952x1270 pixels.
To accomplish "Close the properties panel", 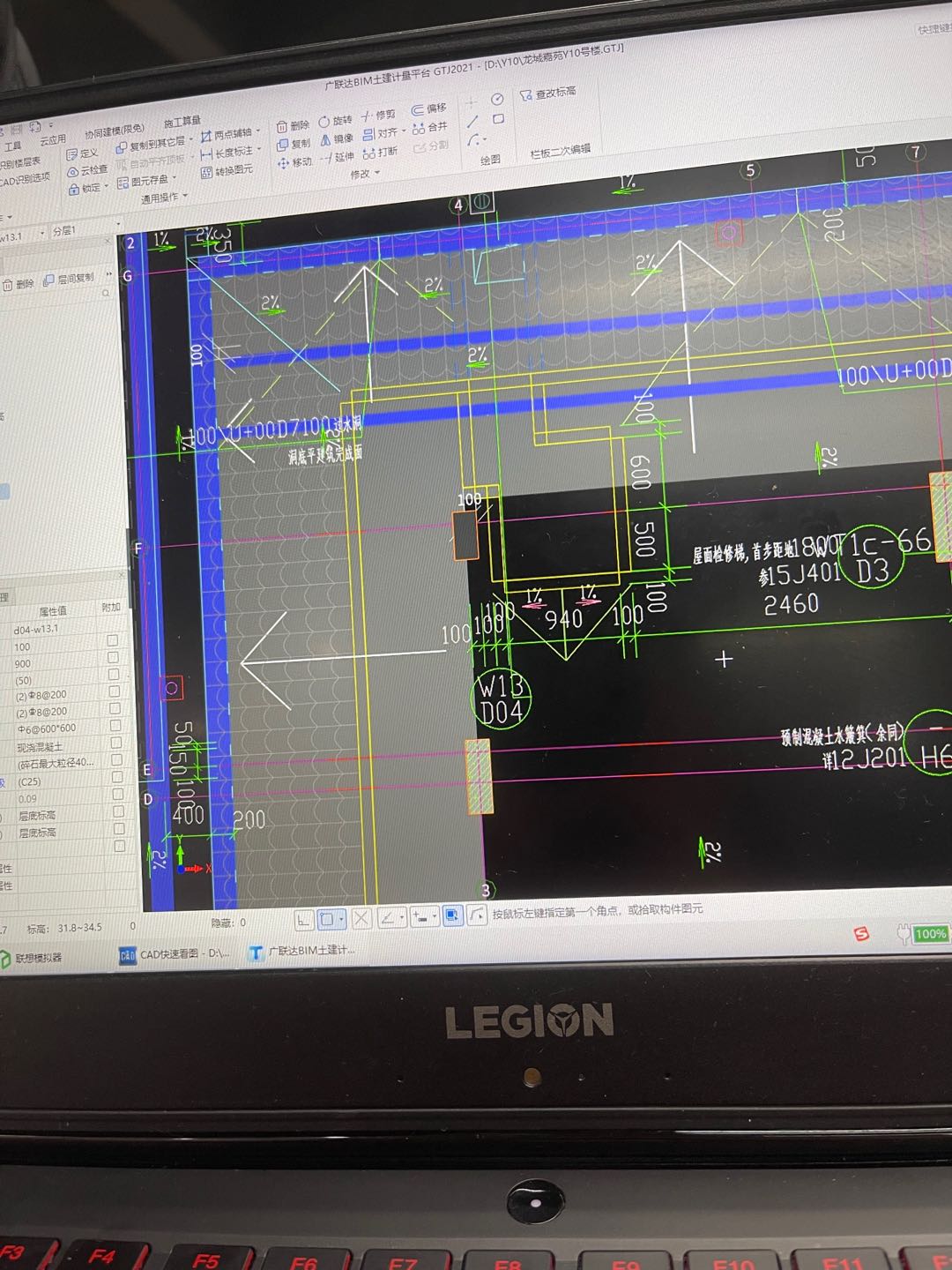I will click(x=122, y=575).
